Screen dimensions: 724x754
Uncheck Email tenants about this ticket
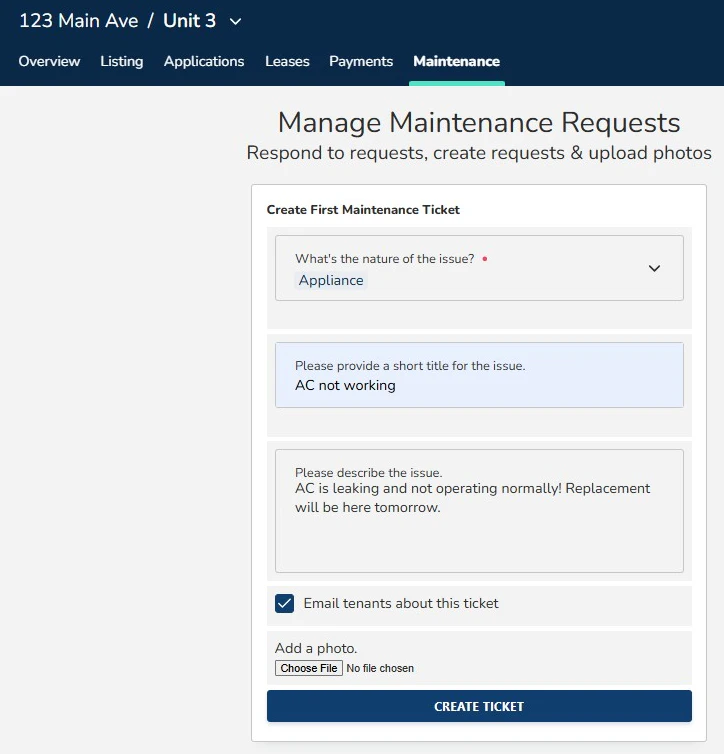[285, 603]
